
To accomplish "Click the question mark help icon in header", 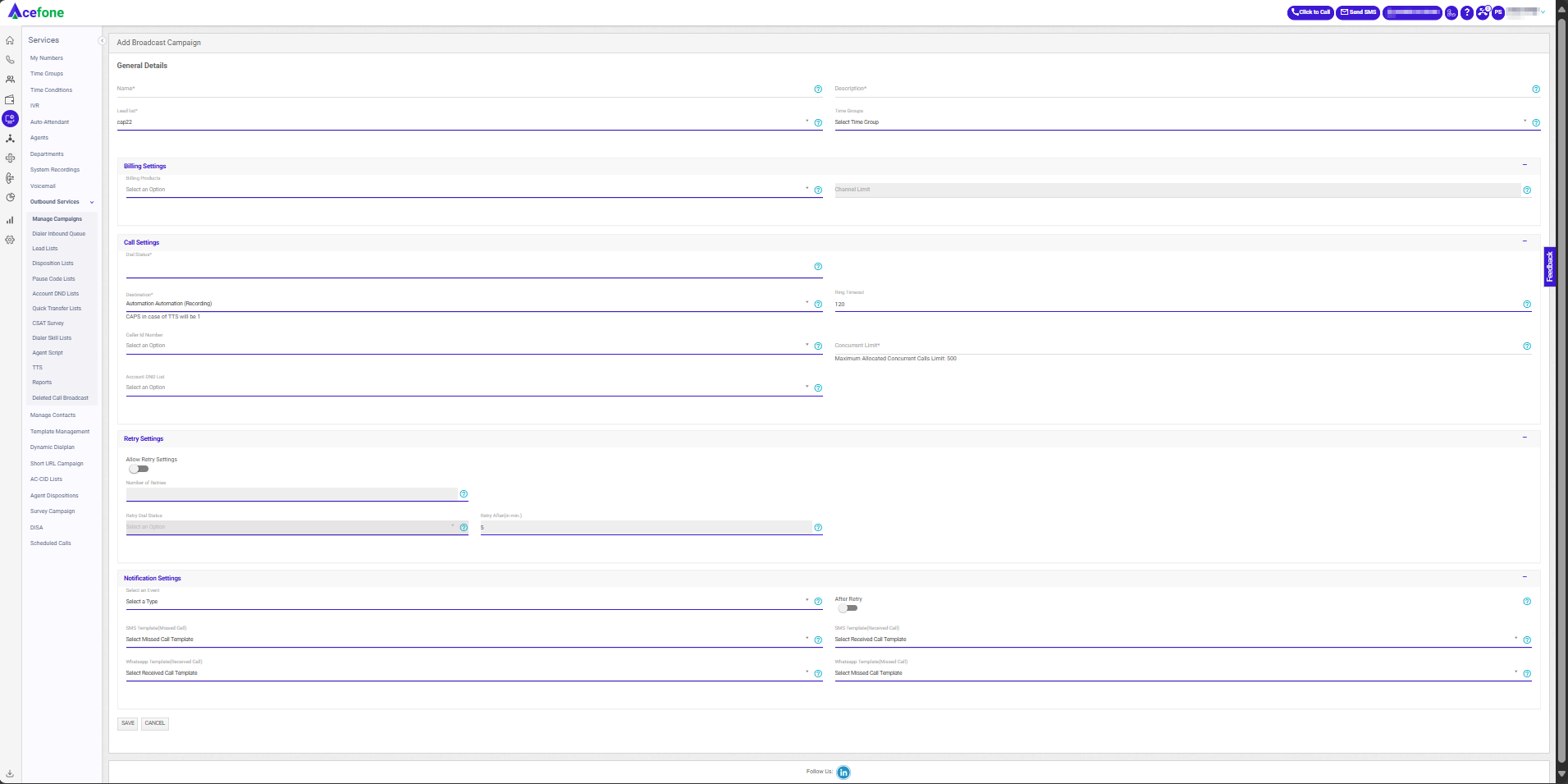I will [1467, 12].
